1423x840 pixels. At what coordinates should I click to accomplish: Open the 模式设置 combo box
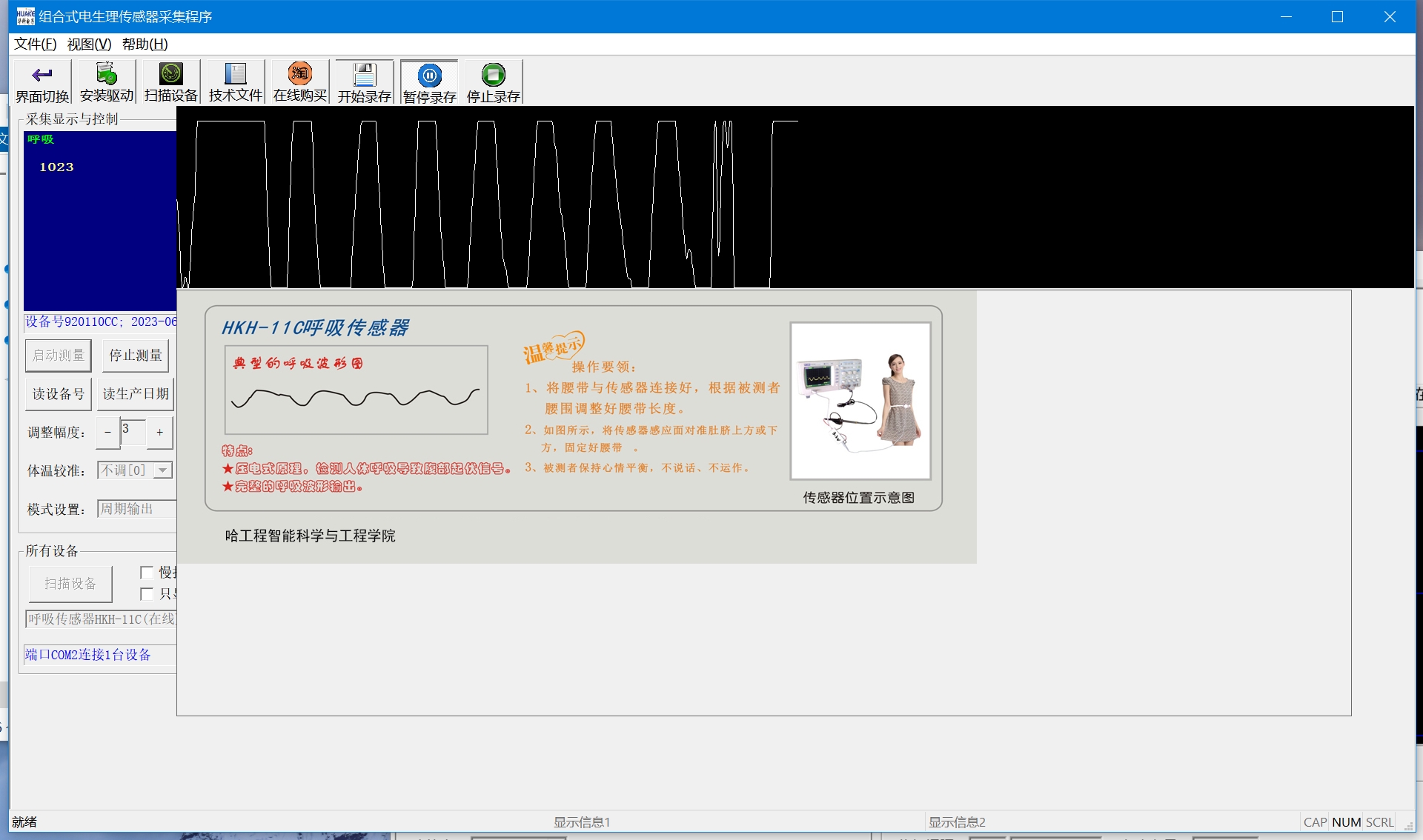pyautogui.click(x=137, y=509)
